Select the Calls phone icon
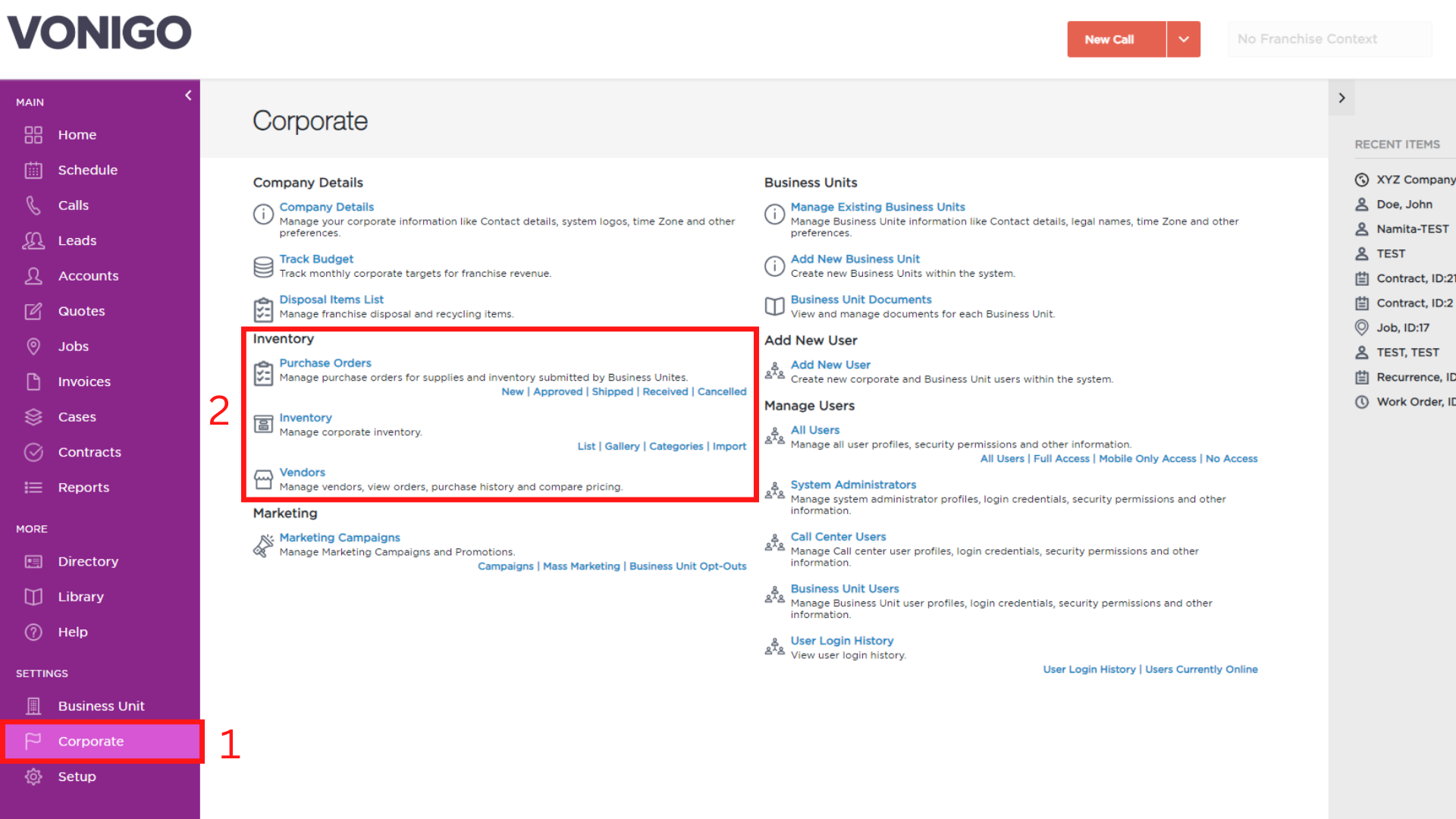The height and width of the screenshot is (819, 1456). click(33, 206)
